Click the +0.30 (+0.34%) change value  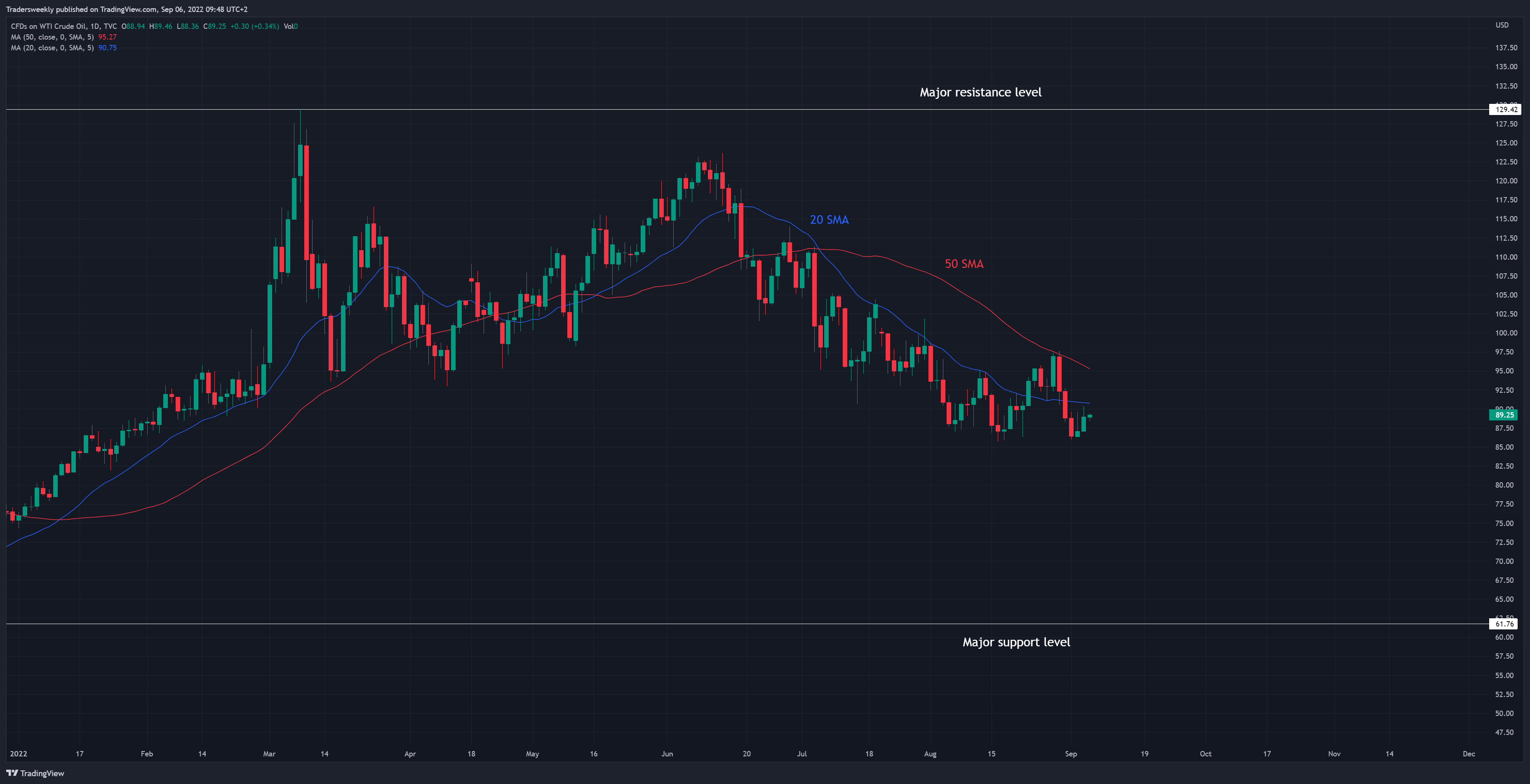click(254, 26)
